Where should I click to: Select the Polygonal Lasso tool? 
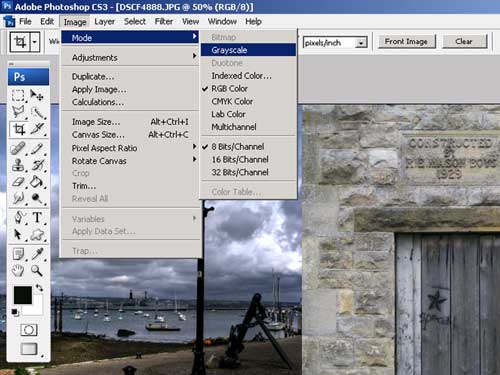tap(18, 112)
